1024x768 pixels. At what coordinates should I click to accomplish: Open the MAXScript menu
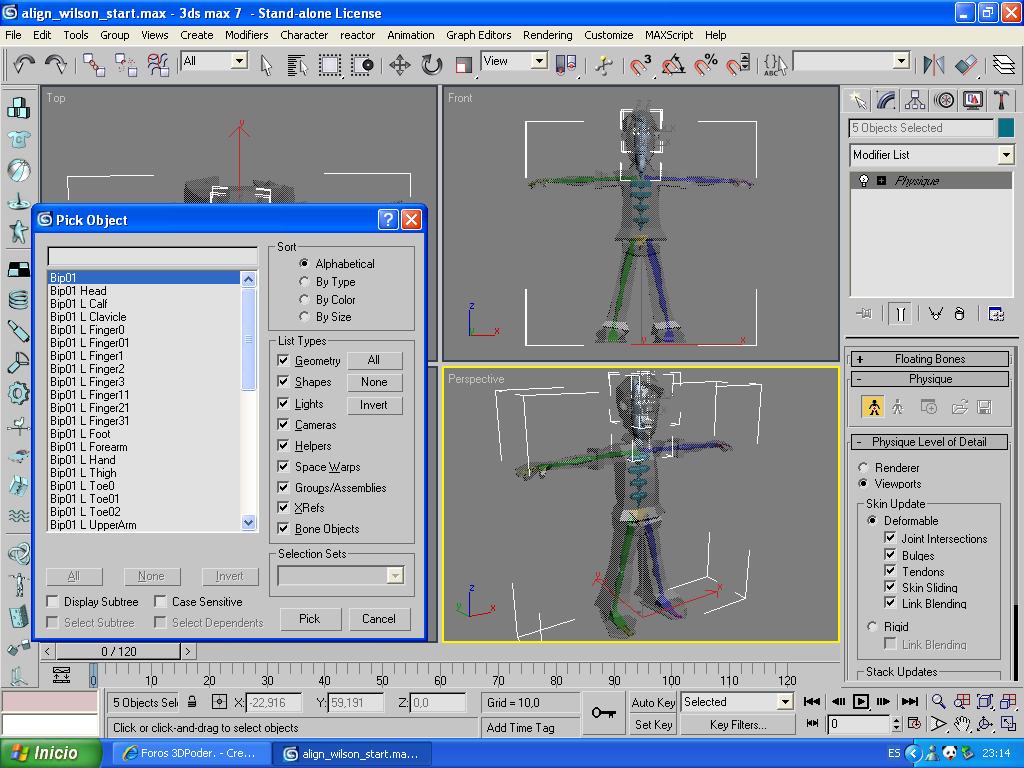669,35
